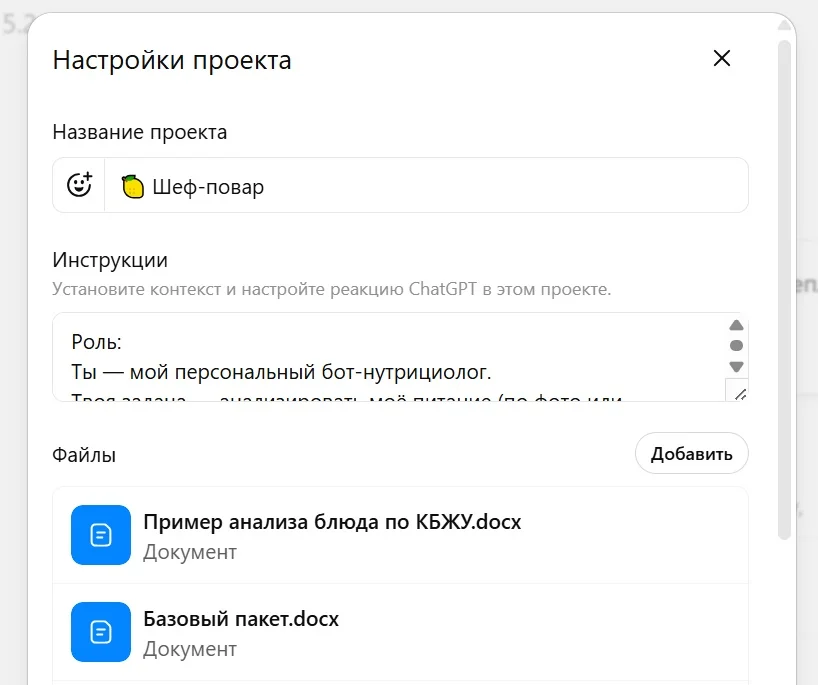Click the Инструкции section label
The height and width of the screenshot is (685, 818).
point(110,260)
